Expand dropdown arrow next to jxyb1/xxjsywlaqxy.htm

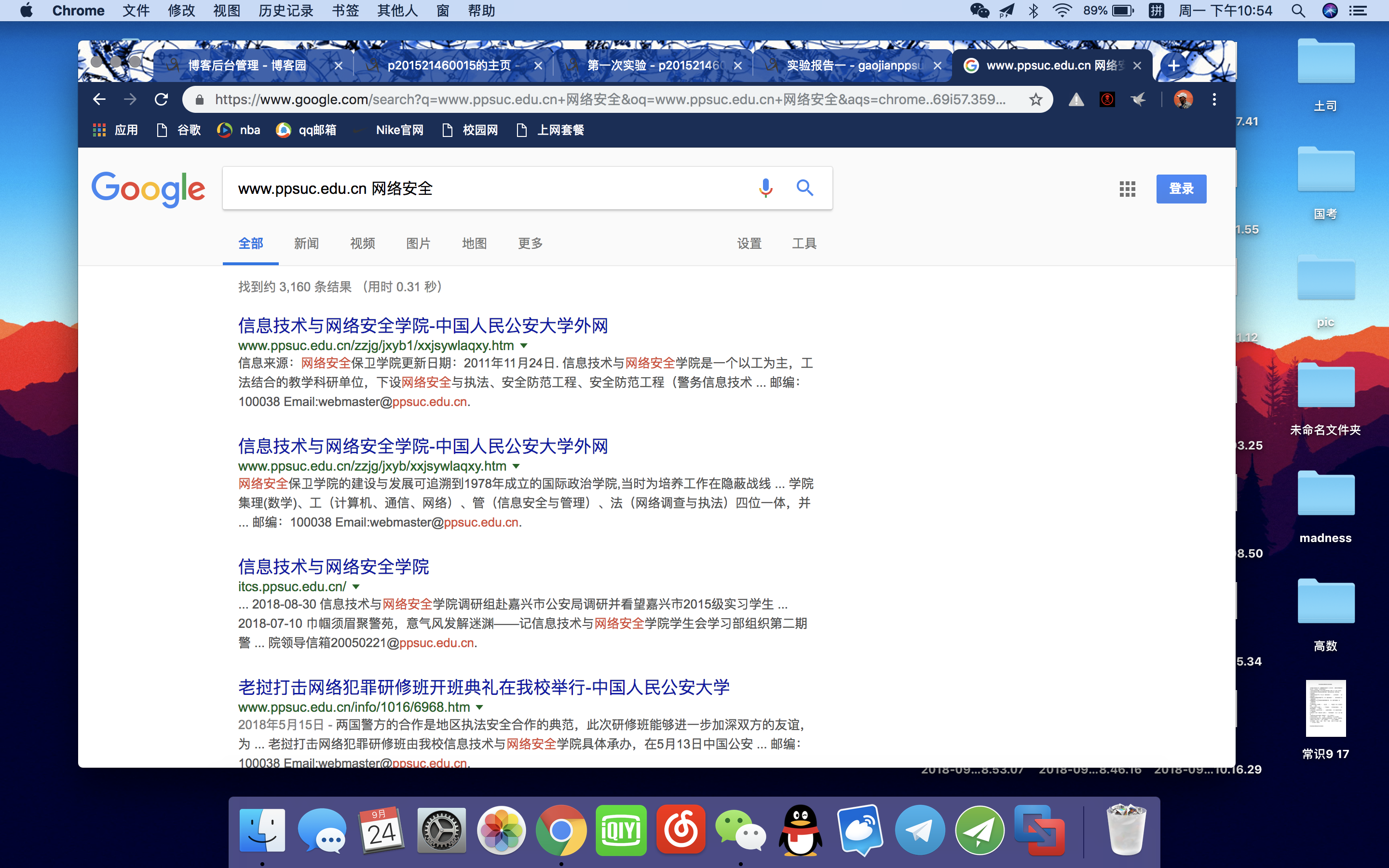coord(523,346)
